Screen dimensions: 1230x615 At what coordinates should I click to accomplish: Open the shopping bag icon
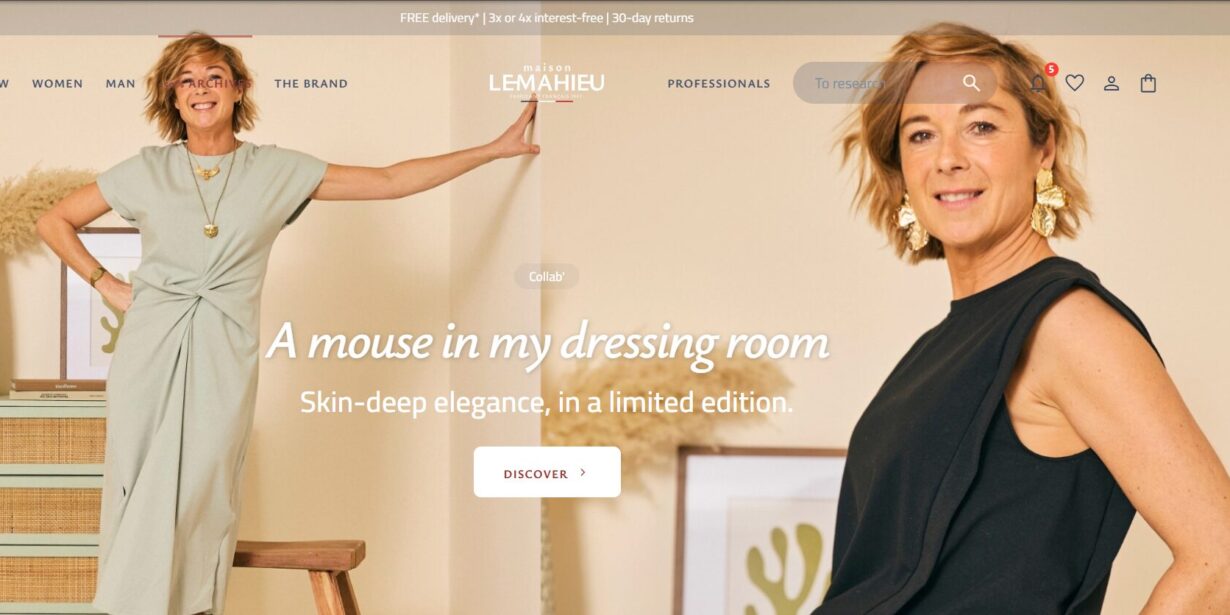coord(1148,83)
